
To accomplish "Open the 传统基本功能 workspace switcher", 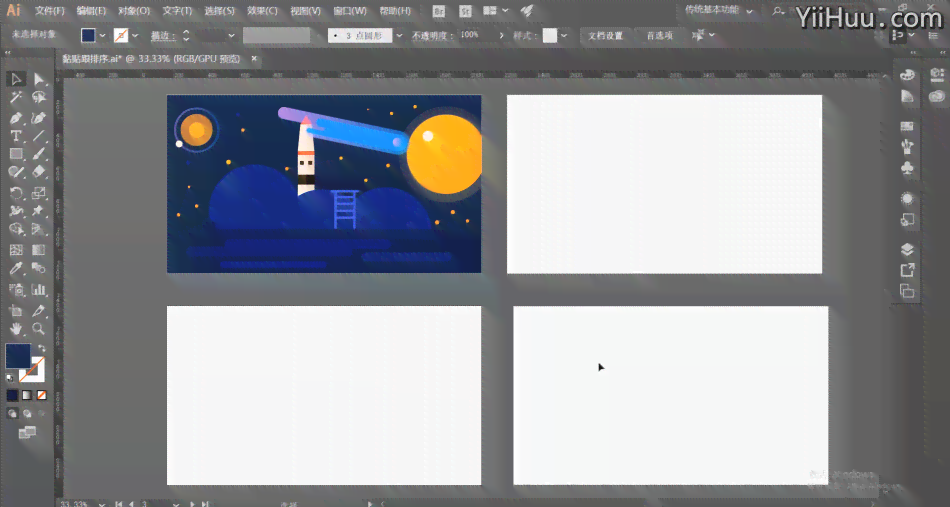I will [x=719, y=11].
